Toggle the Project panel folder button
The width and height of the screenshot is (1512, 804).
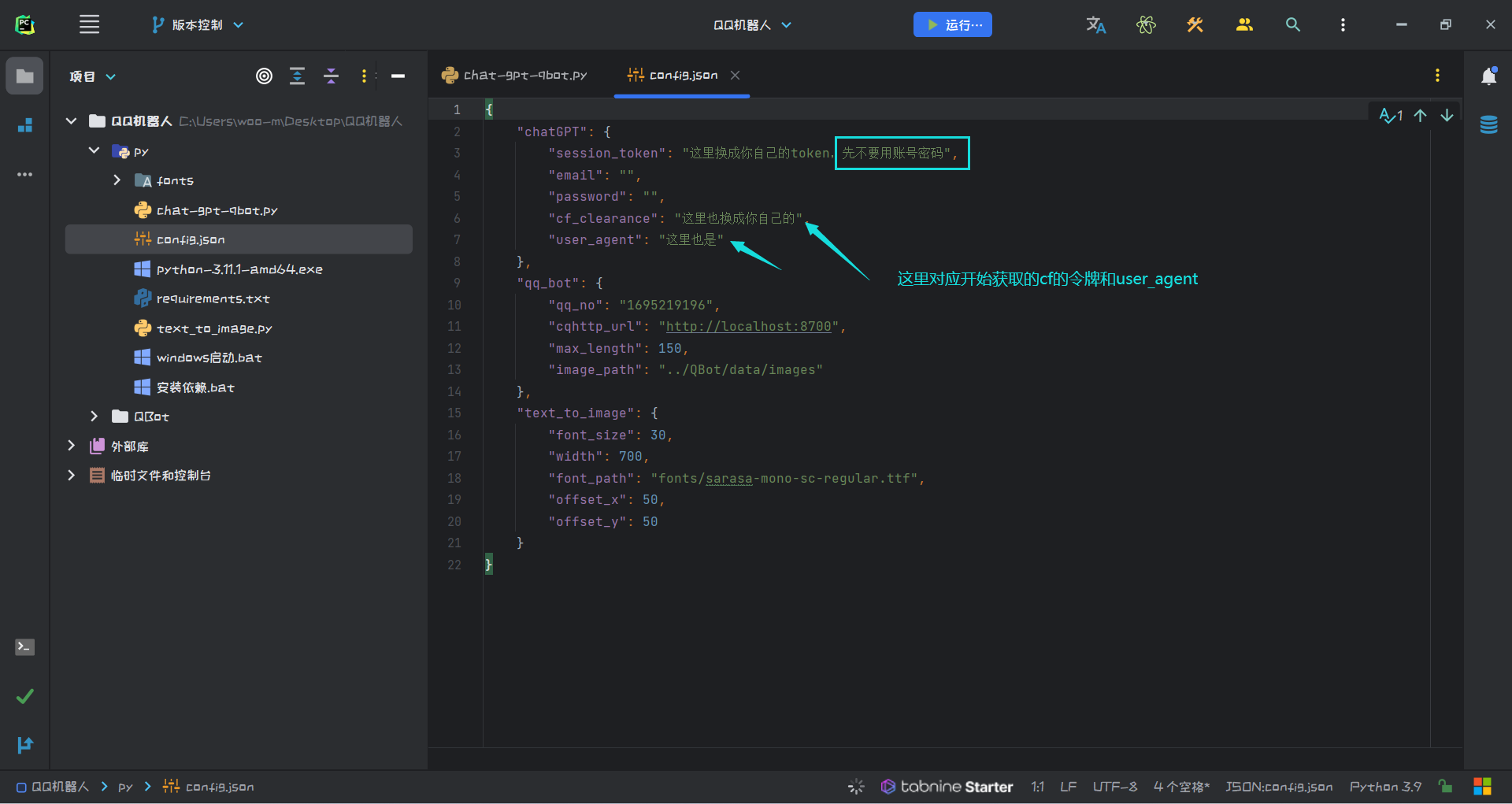pyautogui.click(x=24, y=76)
